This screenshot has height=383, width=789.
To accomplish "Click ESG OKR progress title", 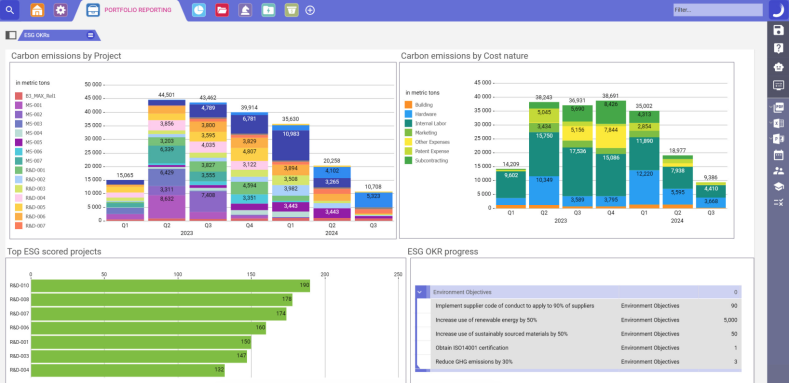I will (x=443, y=251).
